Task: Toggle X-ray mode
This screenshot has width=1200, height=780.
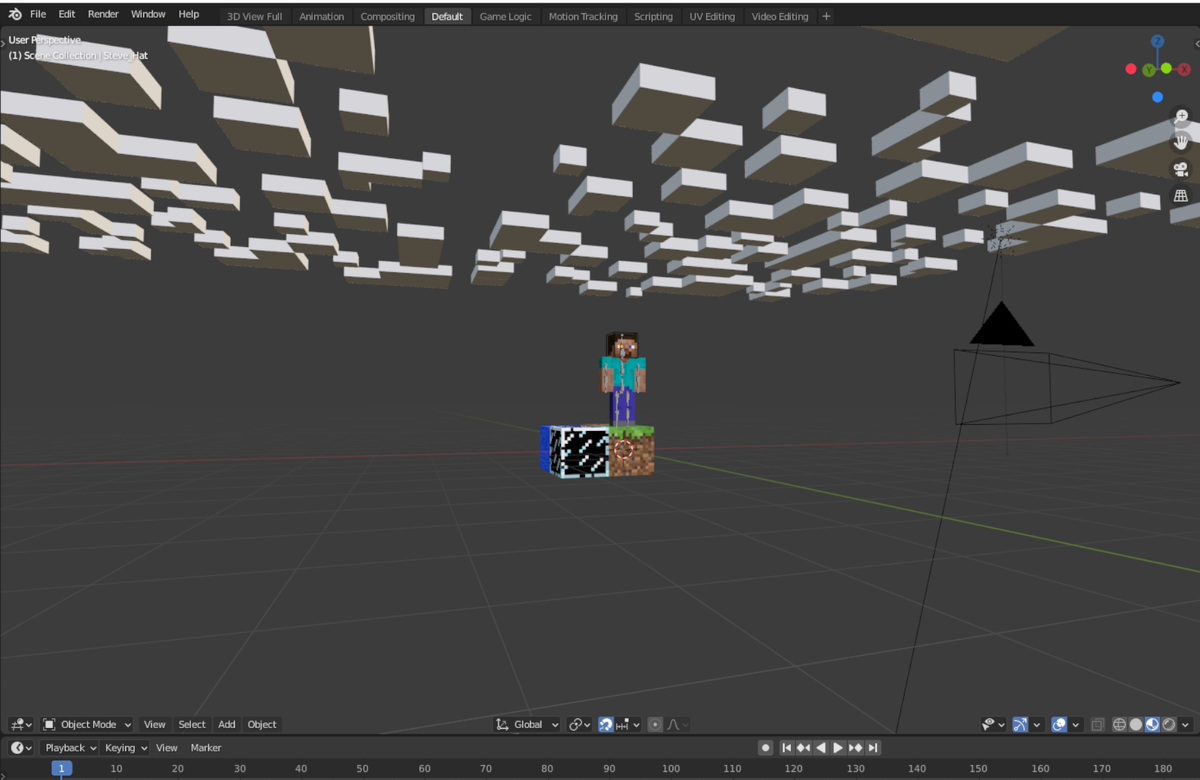Action: [1097, 724]
